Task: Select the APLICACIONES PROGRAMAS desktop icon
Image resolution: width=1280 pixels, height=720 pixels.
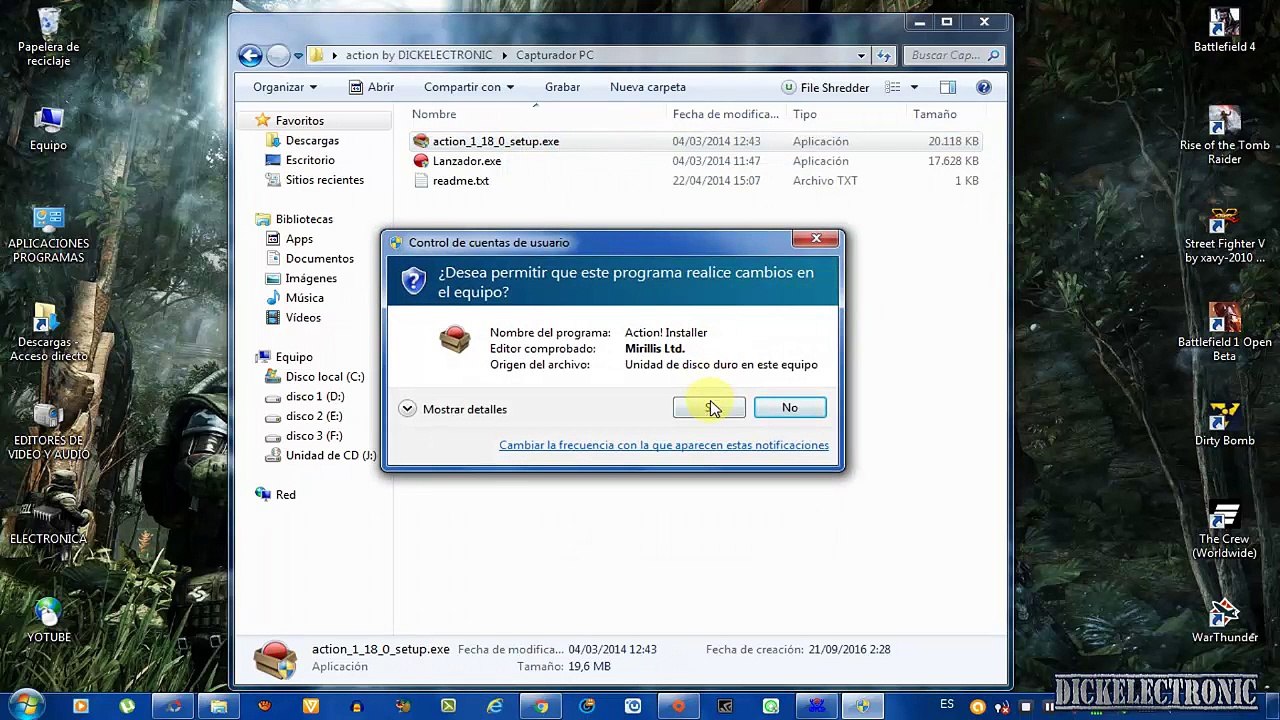Action: point(48,235)
